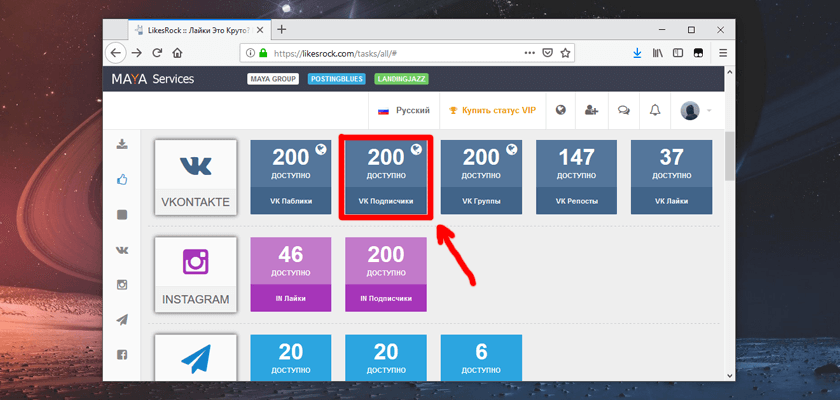
Task: Open the user avatar profile dropdown
Action: 695,110
